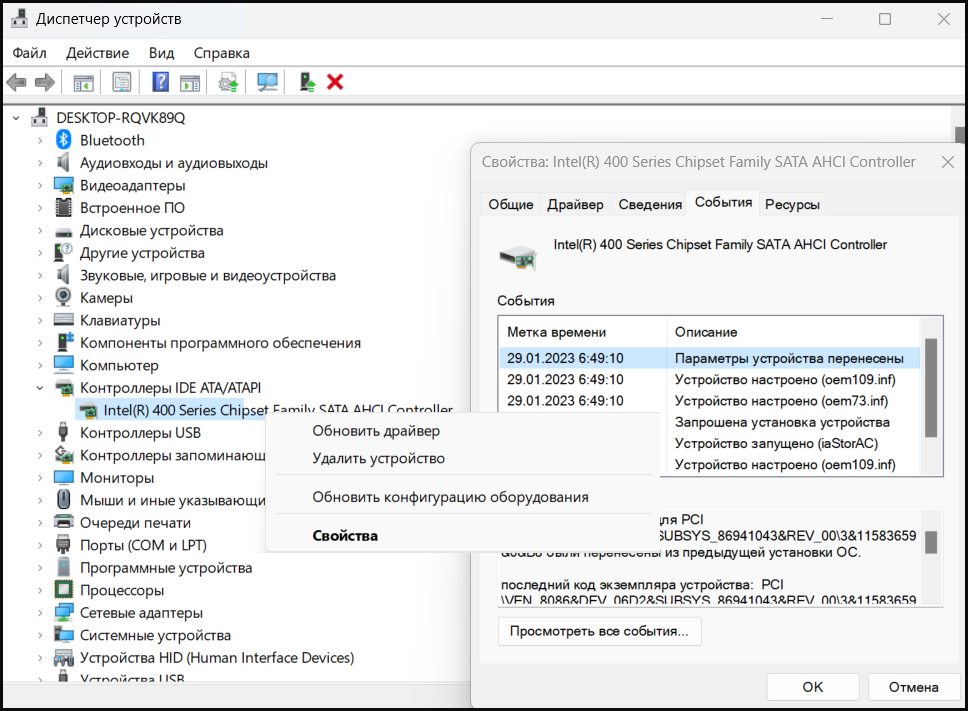968x711 pixels.
Task: Click the Клавиатуры keyboard icon
Action: pos(64,320)
